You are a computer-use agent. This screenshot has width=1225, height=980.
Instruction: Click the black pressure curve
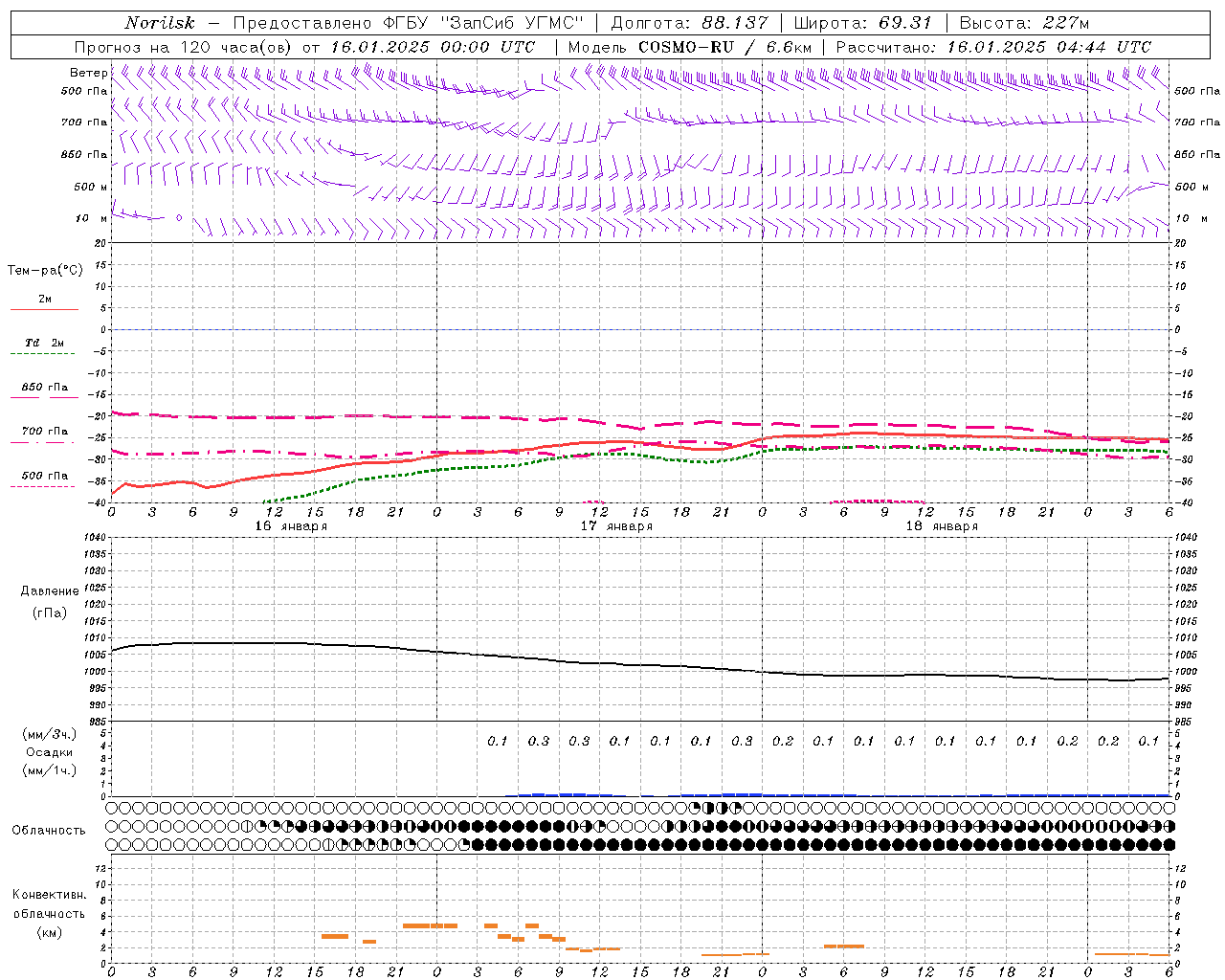tap(641, 664)
